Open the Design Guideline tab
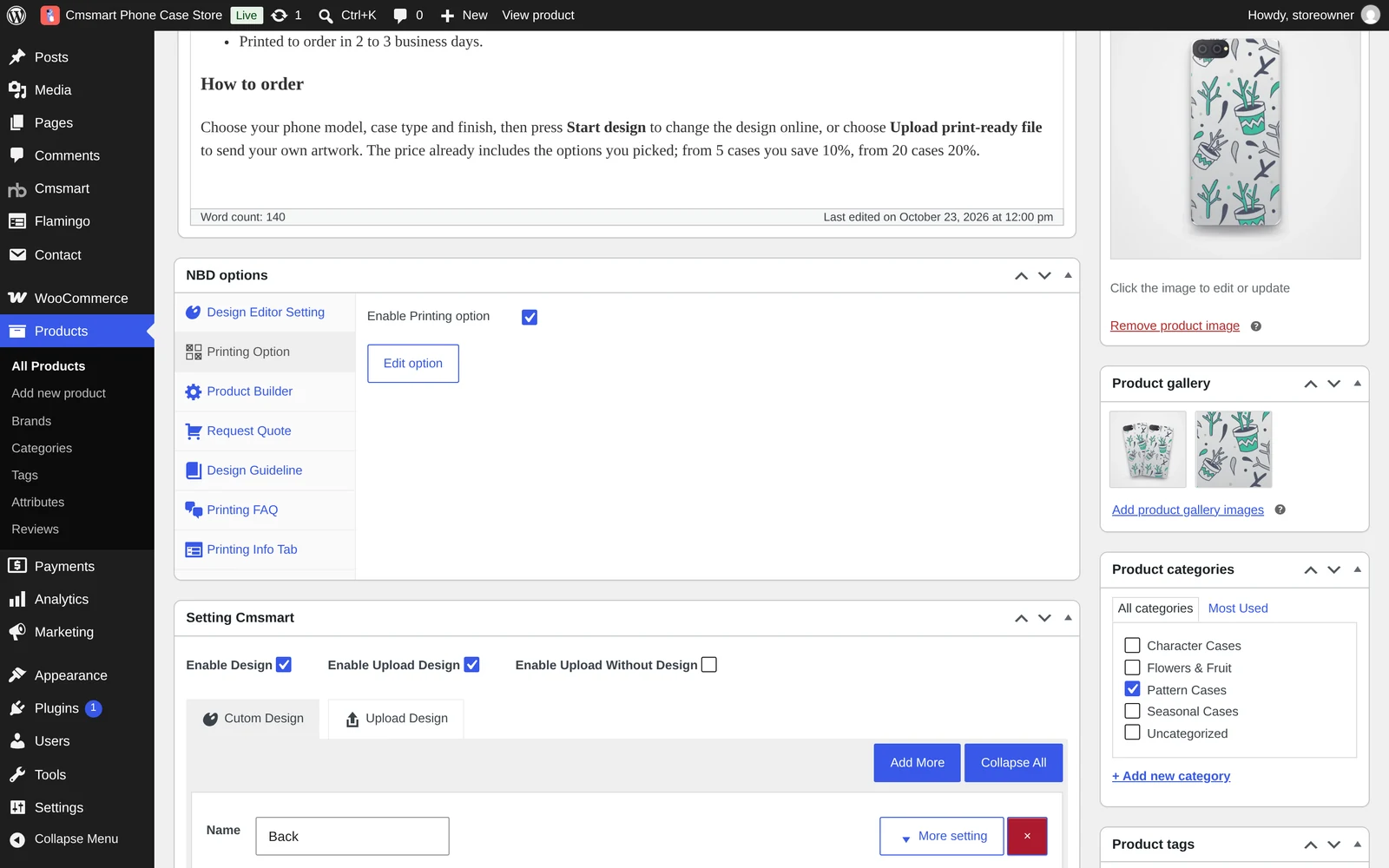 (x=265, y=470)
